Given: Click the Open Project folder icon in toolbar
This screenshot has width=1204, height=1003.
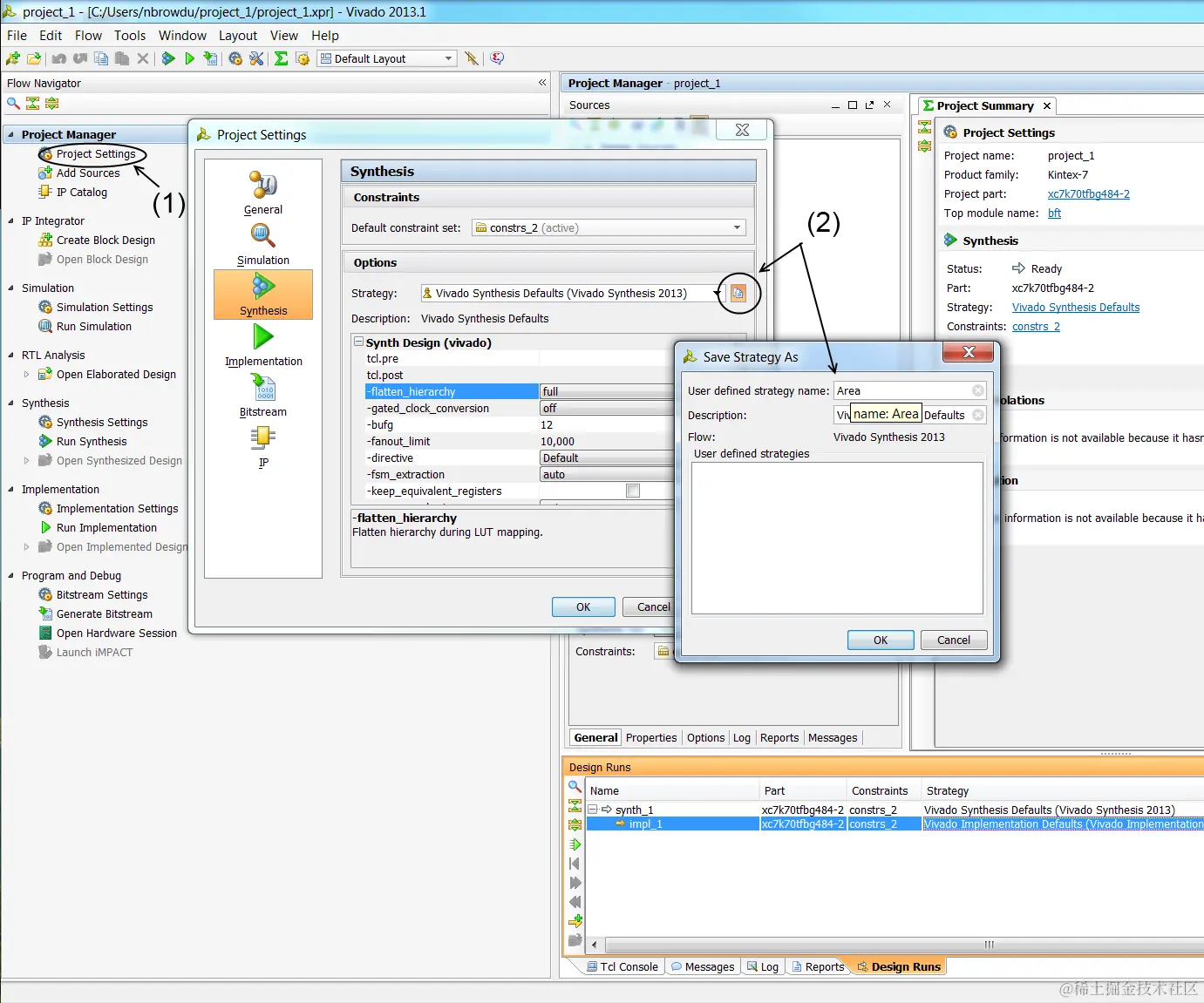Looking at the screenshot, I should (x=34, y=58).
